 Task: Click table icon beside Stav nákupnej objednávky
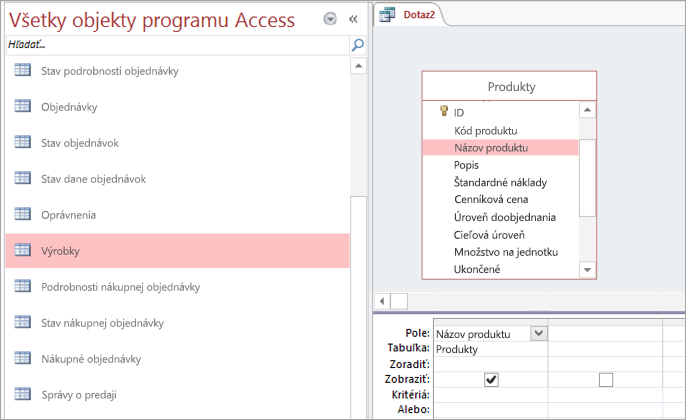22,322
